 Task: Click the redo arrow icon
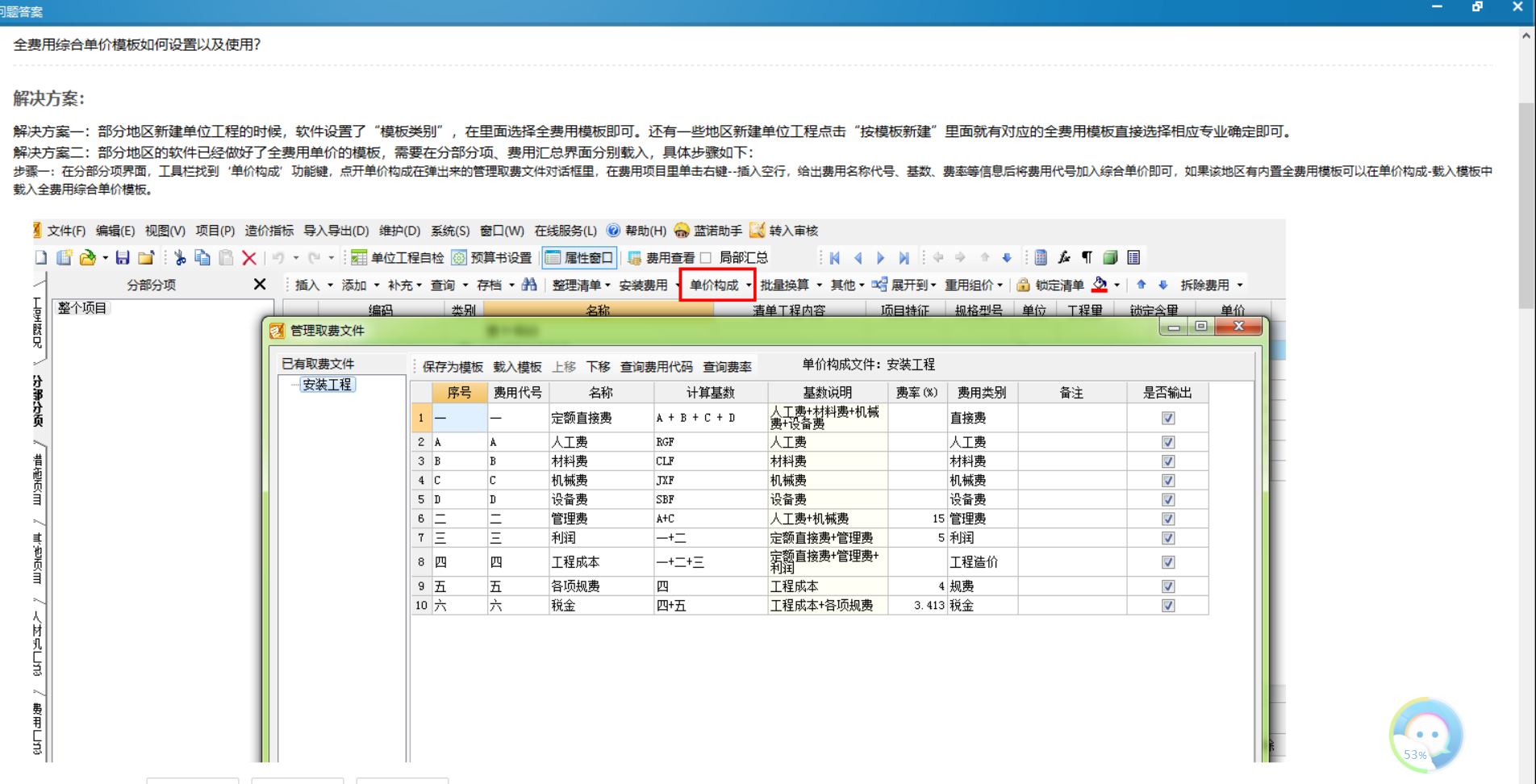pyautogui.click(x=314, y=257)
